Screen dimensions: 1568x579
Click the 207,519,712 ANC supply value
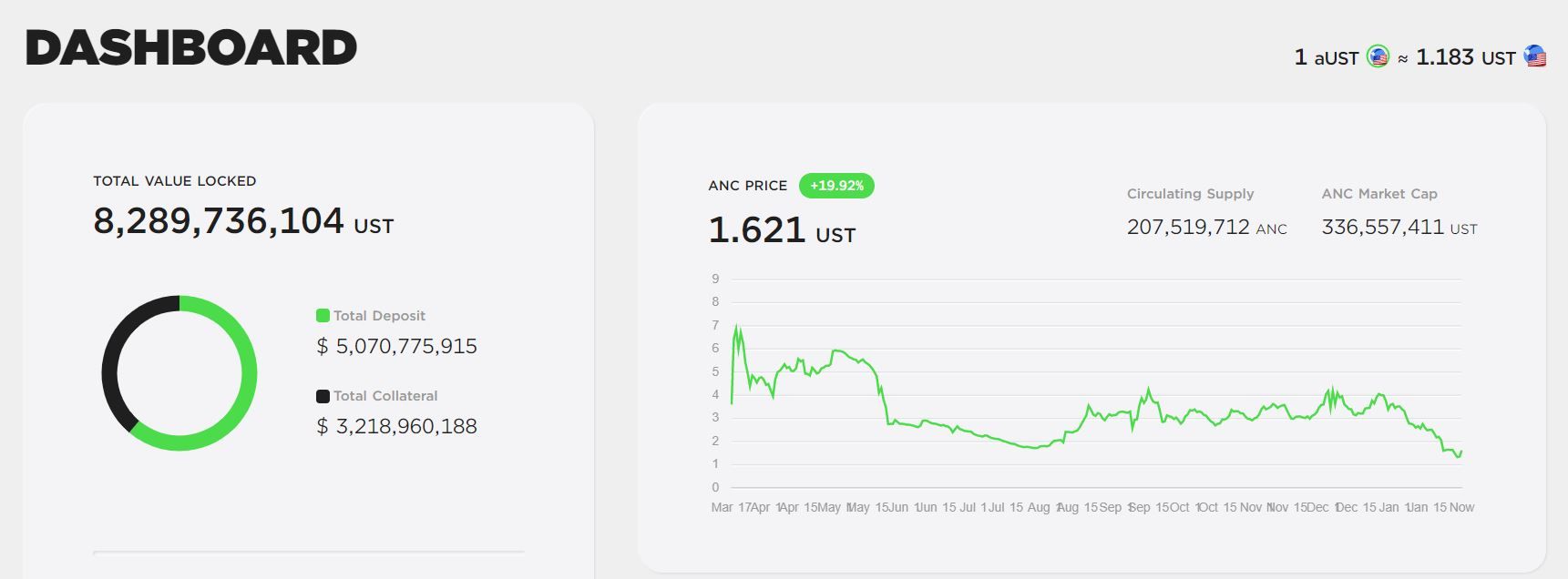(x=1207, y=227)
